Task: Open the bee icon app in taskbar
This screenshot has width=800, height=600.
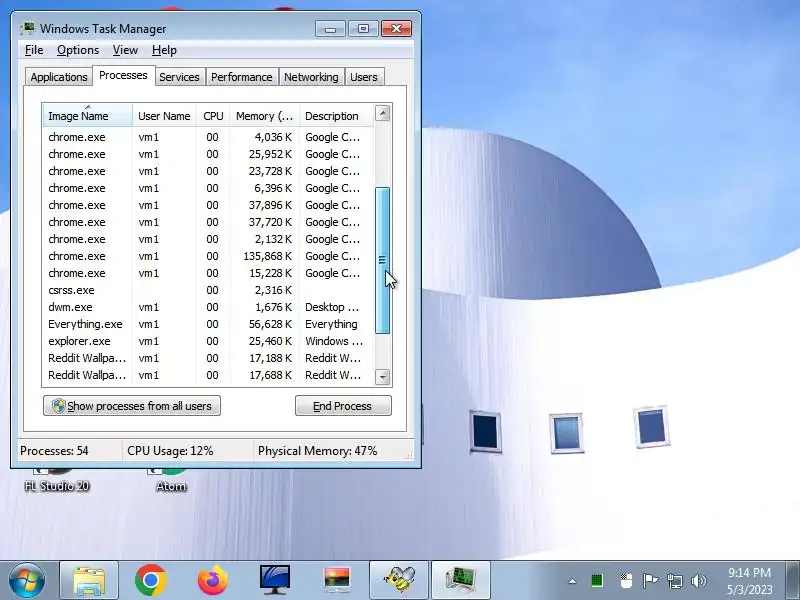Action: pyautogui.click(x=399, y=580)
